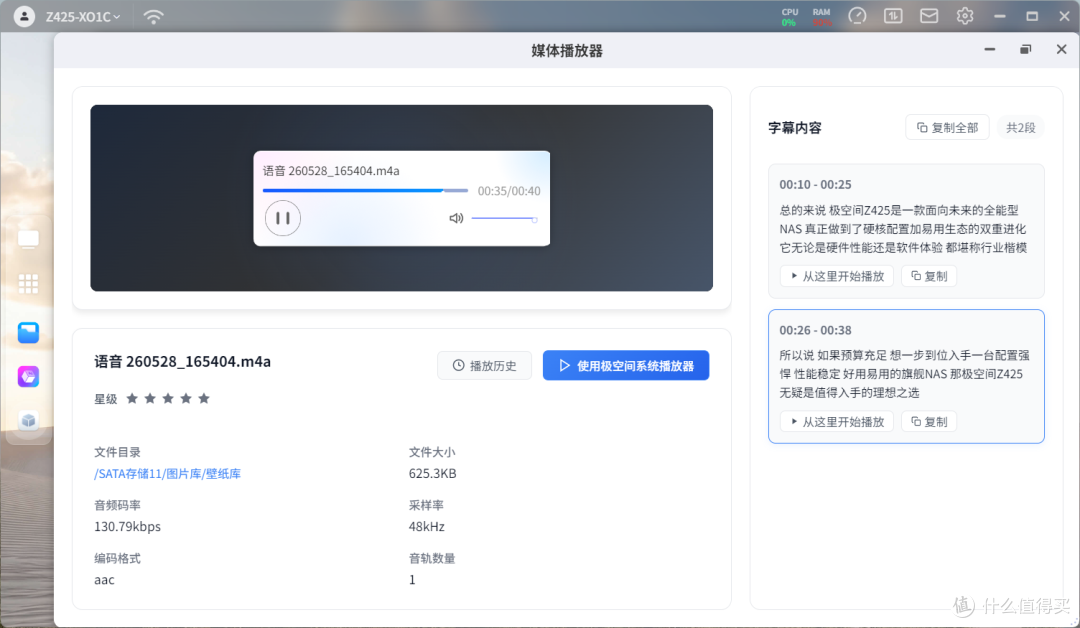Click 使用极空间系统播放器 button
The height and width of the screenshot is (628, 1080).
(x=626, y=366)
